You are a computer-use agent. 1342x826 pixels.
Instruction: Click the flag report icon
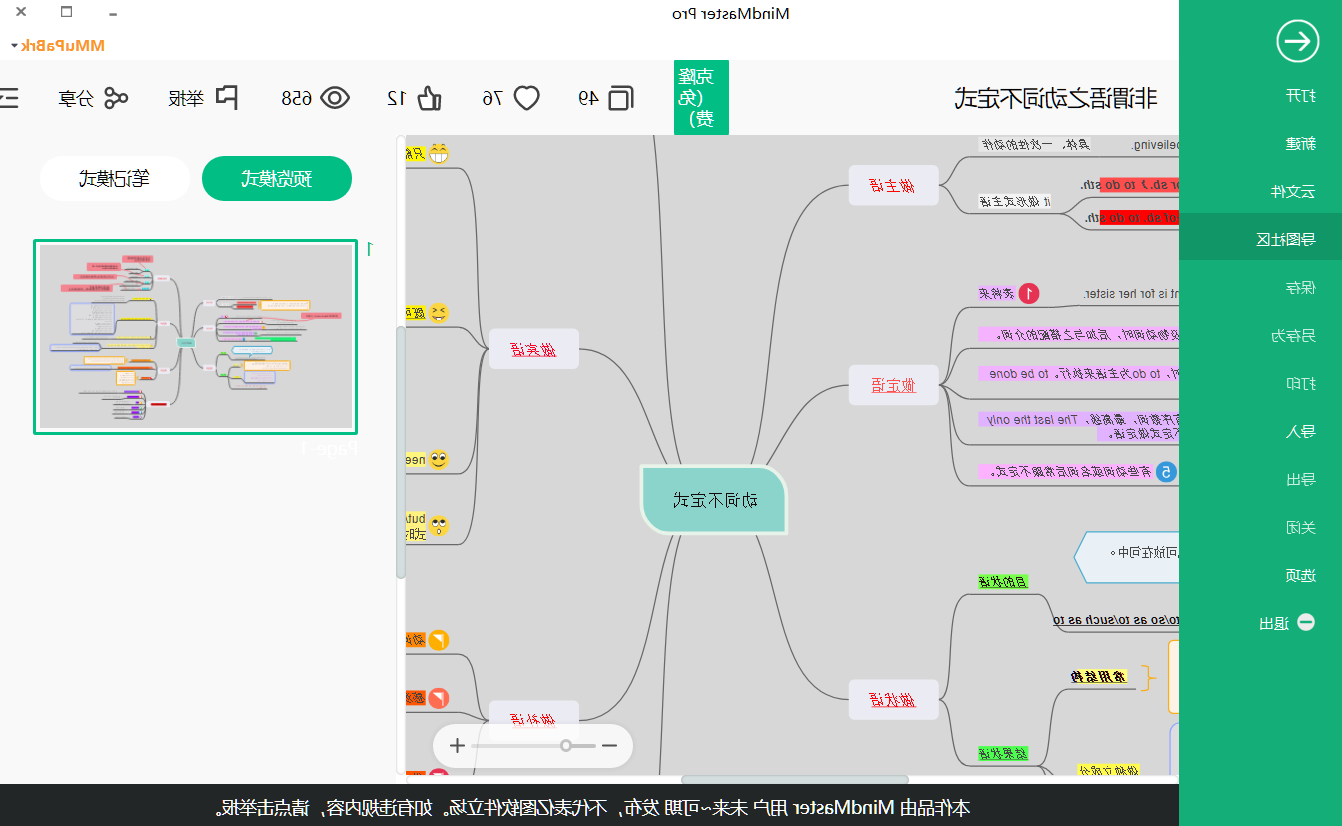point(227,97)
